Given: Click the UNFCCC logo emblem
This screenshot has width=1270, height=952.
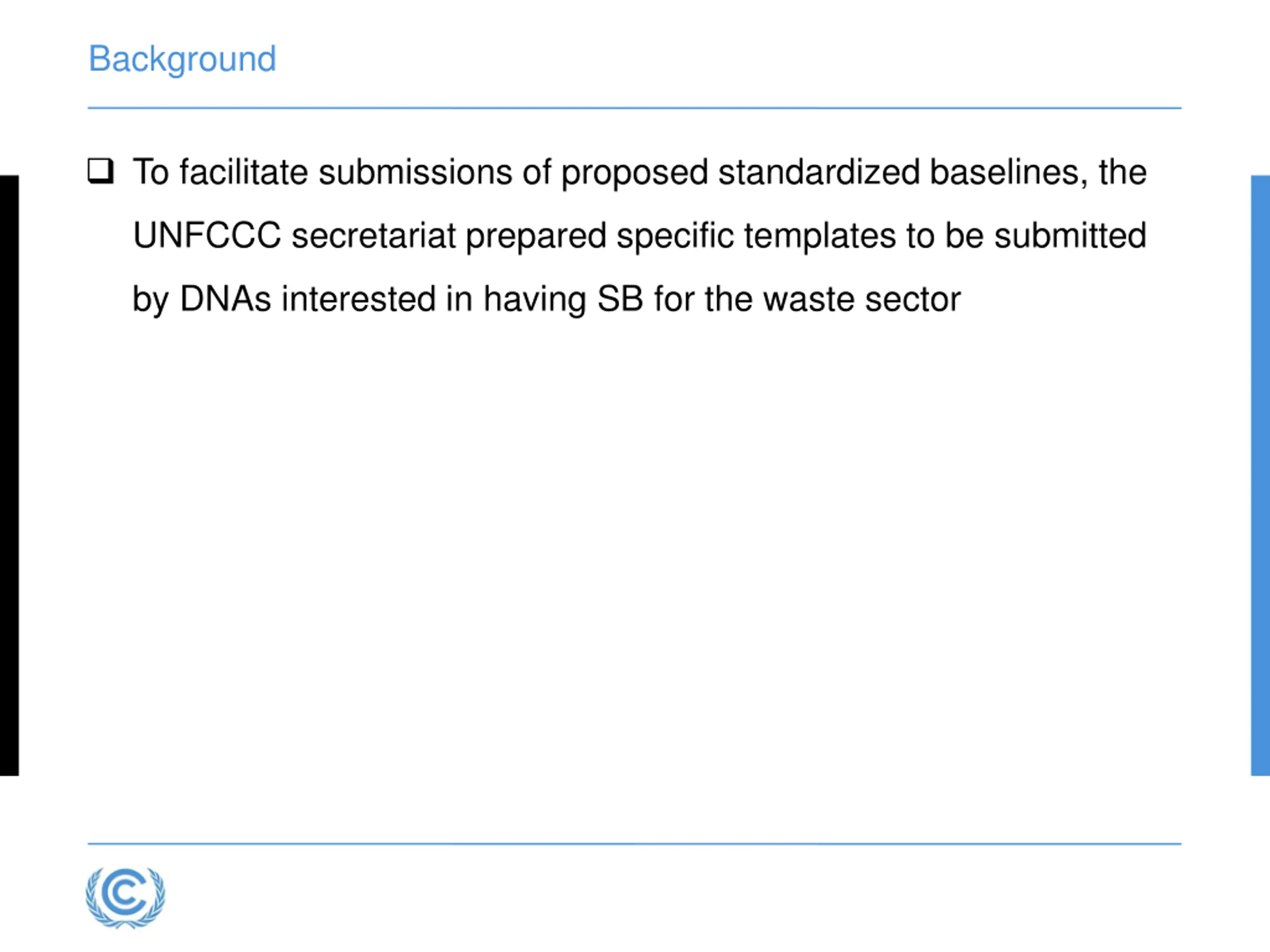Looking at the screenshot, I should tap(125, 897).
